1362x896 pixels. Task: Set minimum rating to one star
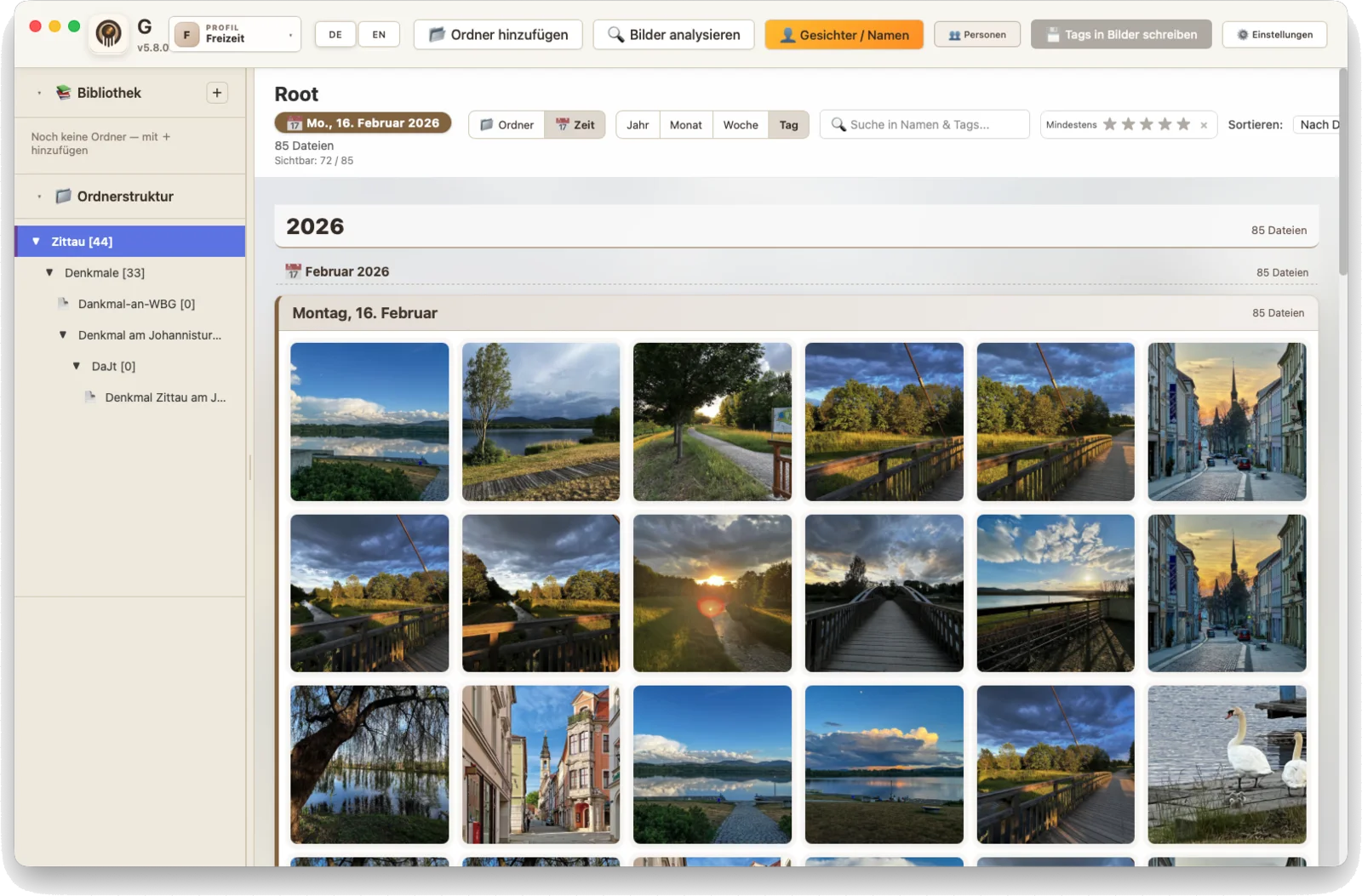coord(1110,124)
